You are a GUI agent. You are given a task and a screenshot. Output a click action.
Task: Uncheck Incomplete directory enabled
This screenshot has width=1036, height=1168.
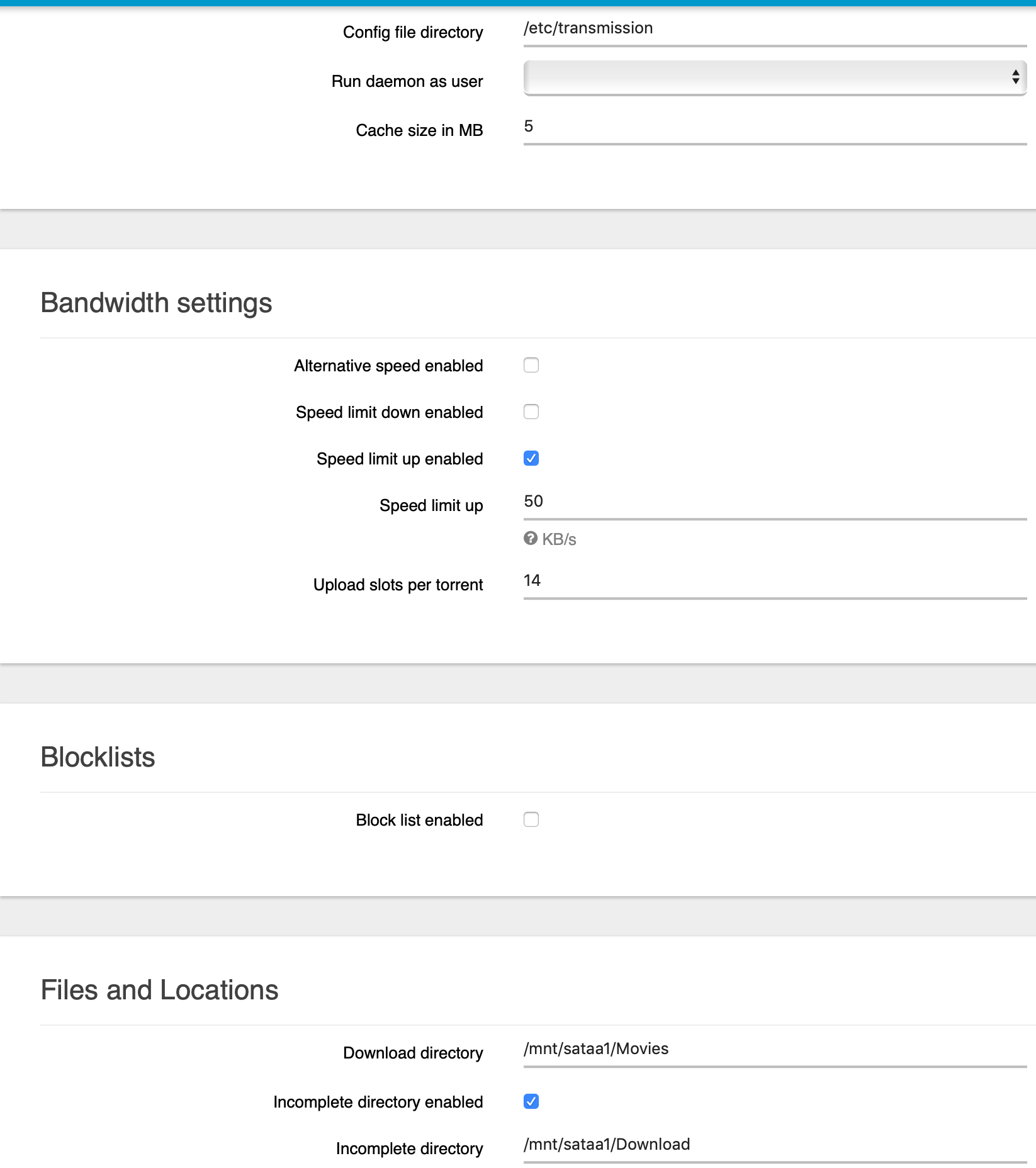tap(531, 1101)
